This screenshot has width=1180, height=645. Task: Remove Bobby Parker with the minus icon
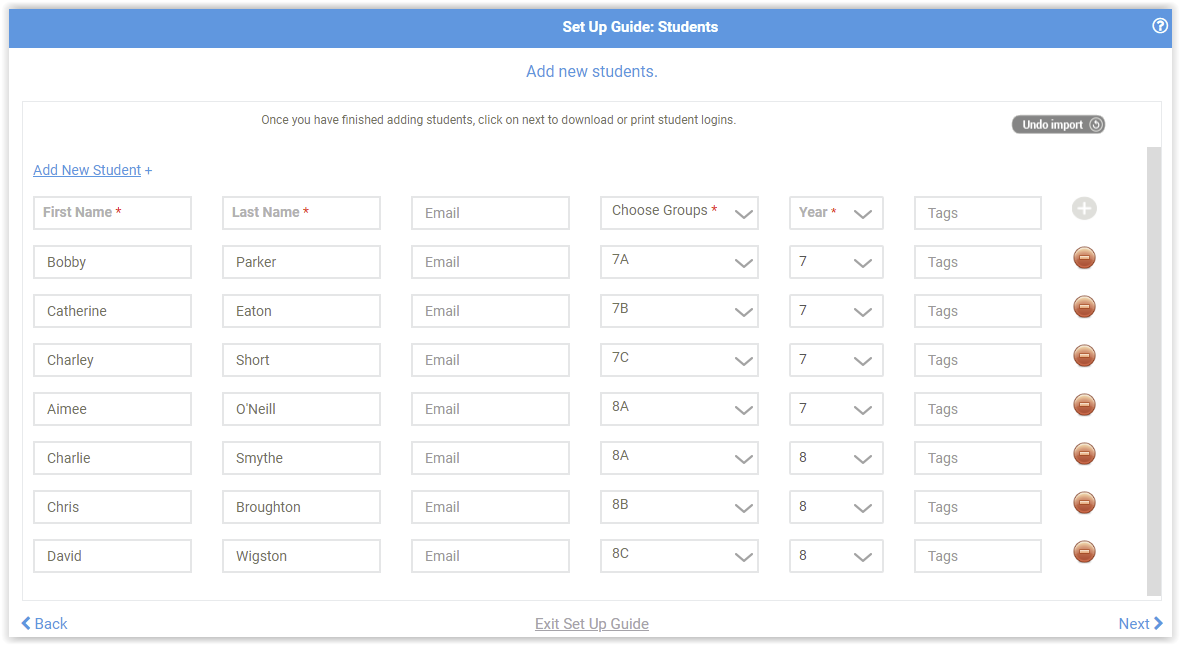point(1084,258)
